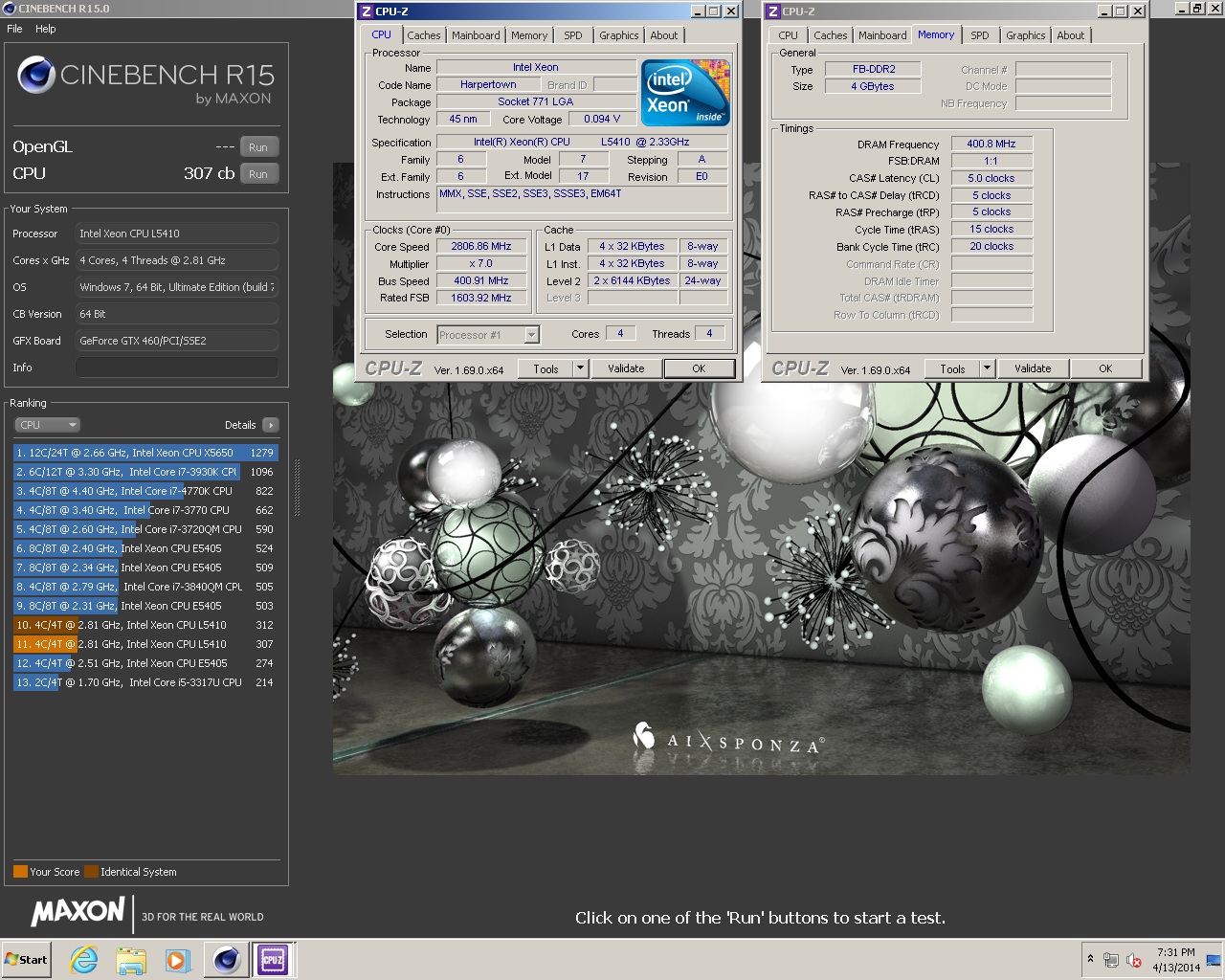Click the Show desktop tray icon

tap(1214, 960)
